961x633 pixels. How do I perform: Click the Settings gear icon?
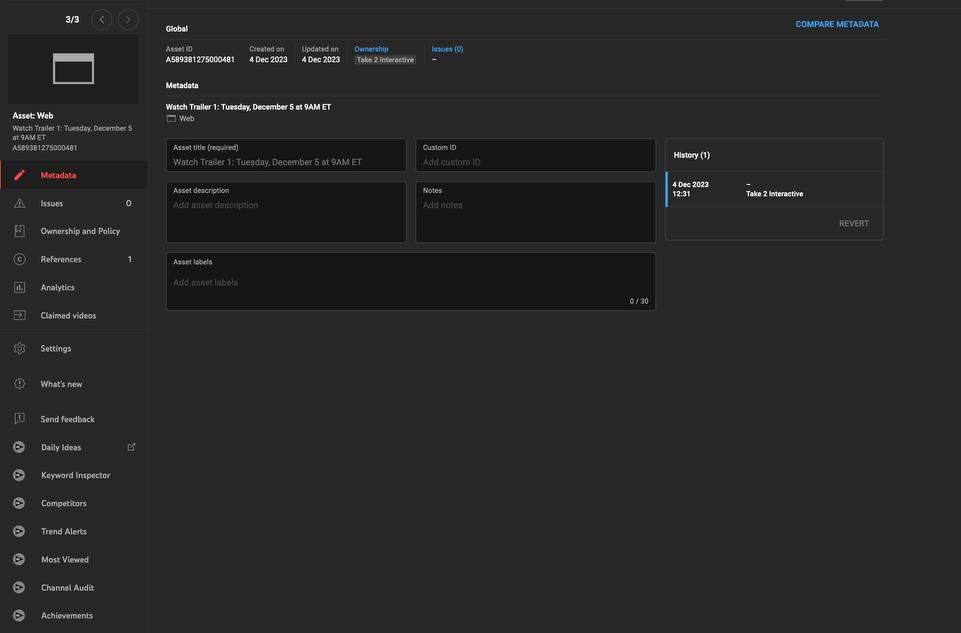pyautogui.click(x=19, y=349)
